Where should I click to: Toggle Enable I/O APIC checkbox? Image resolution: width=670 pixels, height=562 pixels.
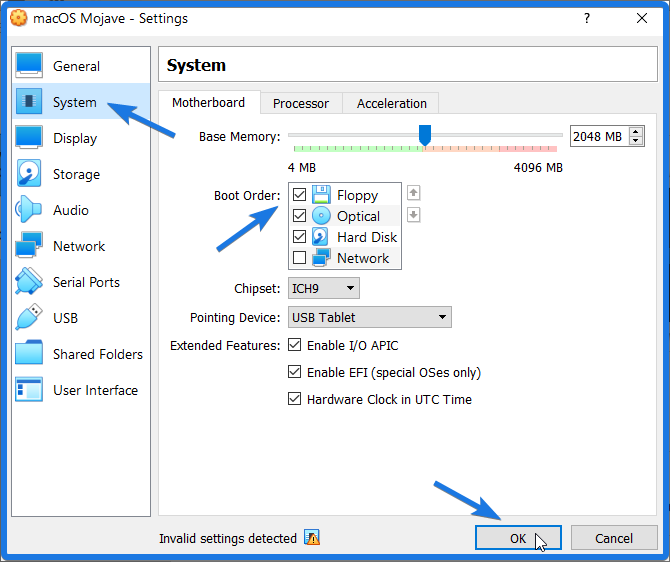tap(294, 344)
